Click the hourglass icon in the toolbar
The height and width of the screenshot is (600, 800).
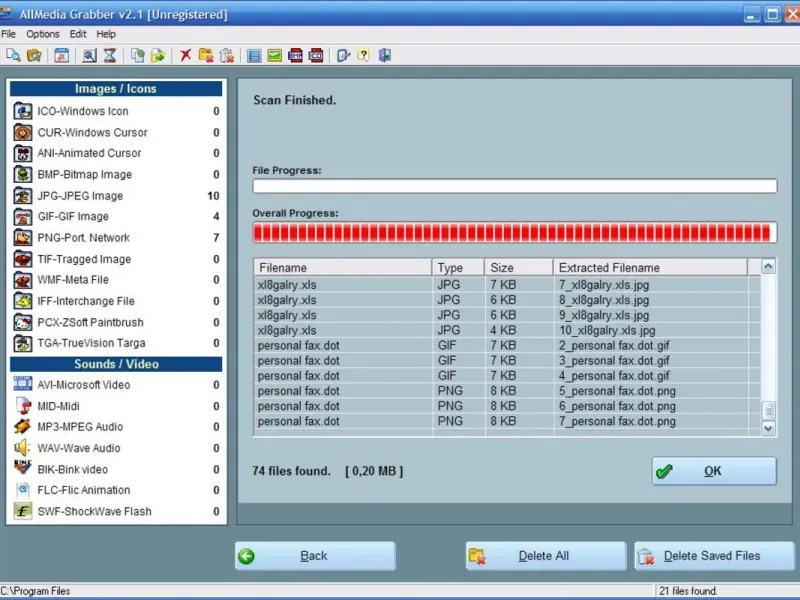pos(110,56)
